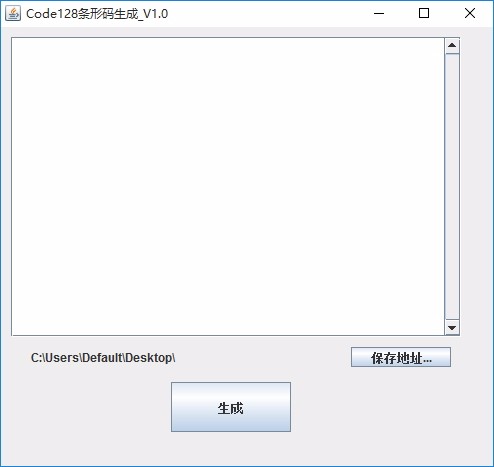
Task: Select the C:\Users\Default\Desktop\ path label
Action: pyautogui.click(x=103, y=358)
